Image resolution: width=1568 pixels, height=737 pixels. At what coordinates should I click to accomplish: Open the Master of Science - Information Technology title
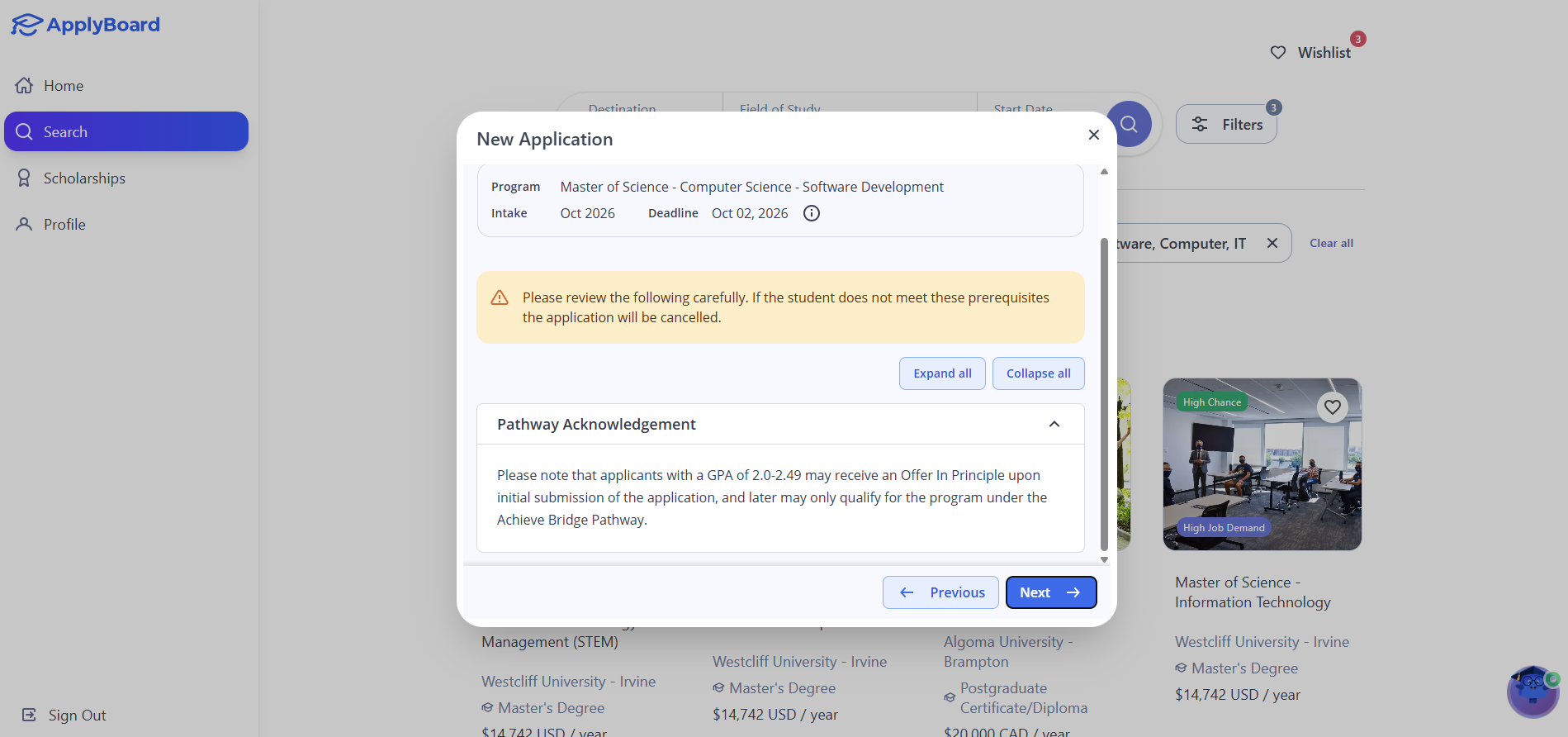[x=1253, y=592]
